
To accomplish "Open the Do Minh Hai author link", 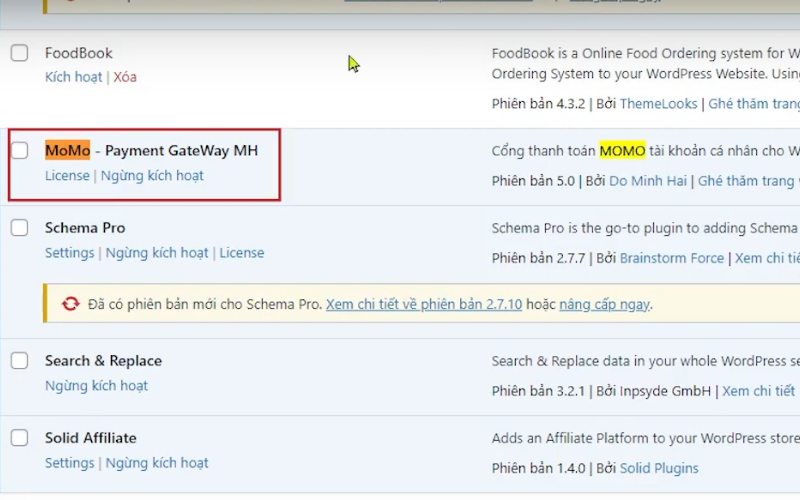I will click(648, 181).
